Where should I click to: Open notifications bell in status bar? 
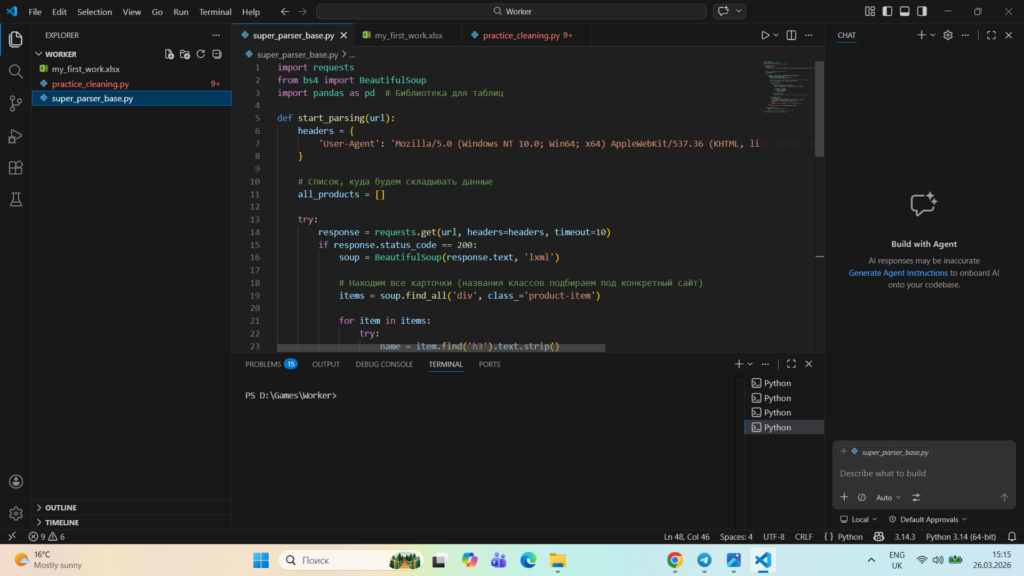(x=1012, y=537)
